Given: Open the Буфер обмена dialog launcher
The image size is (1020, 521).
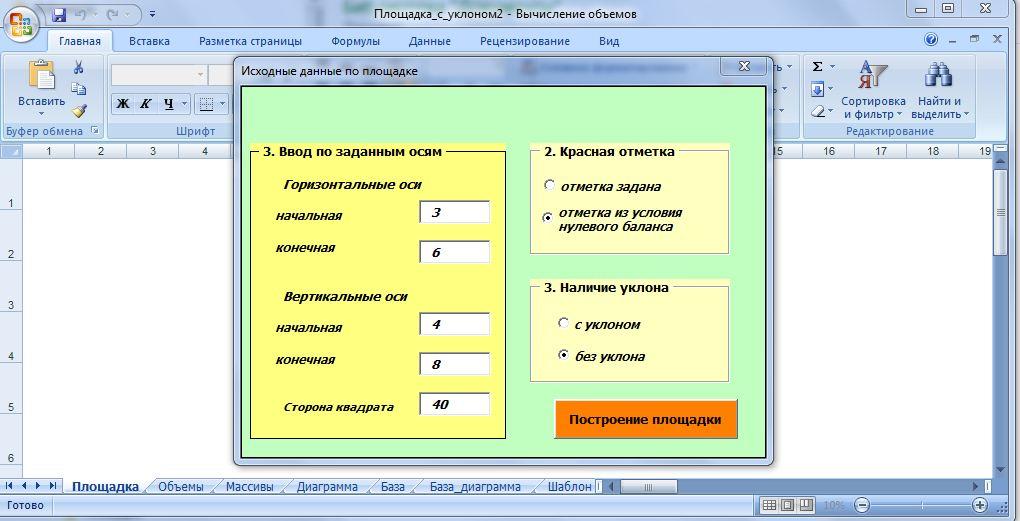Looking at the screenshot, I should pos(95,131).
